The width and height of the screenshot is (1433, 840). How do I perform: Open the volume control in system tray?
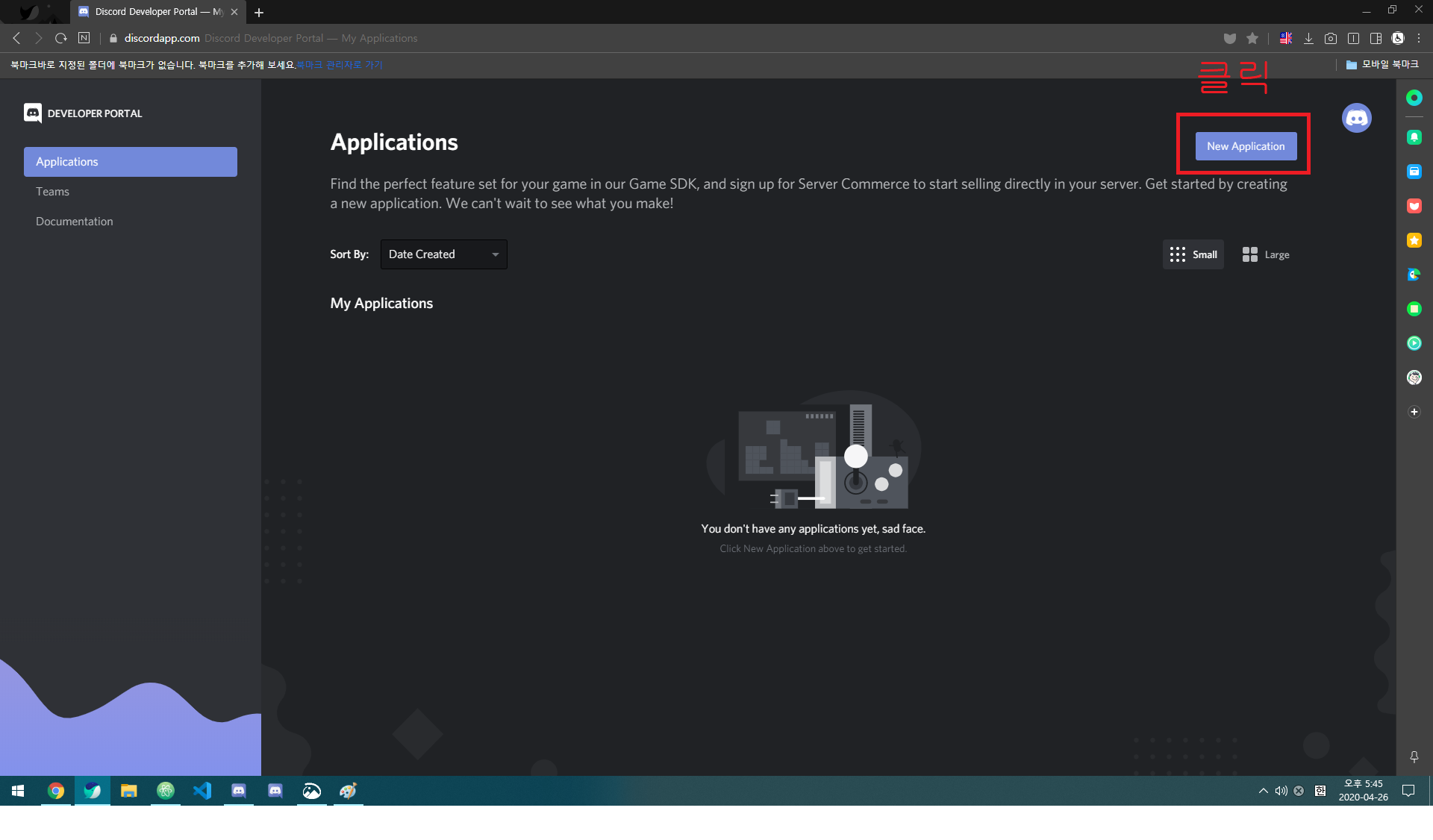click(1281, 791)
